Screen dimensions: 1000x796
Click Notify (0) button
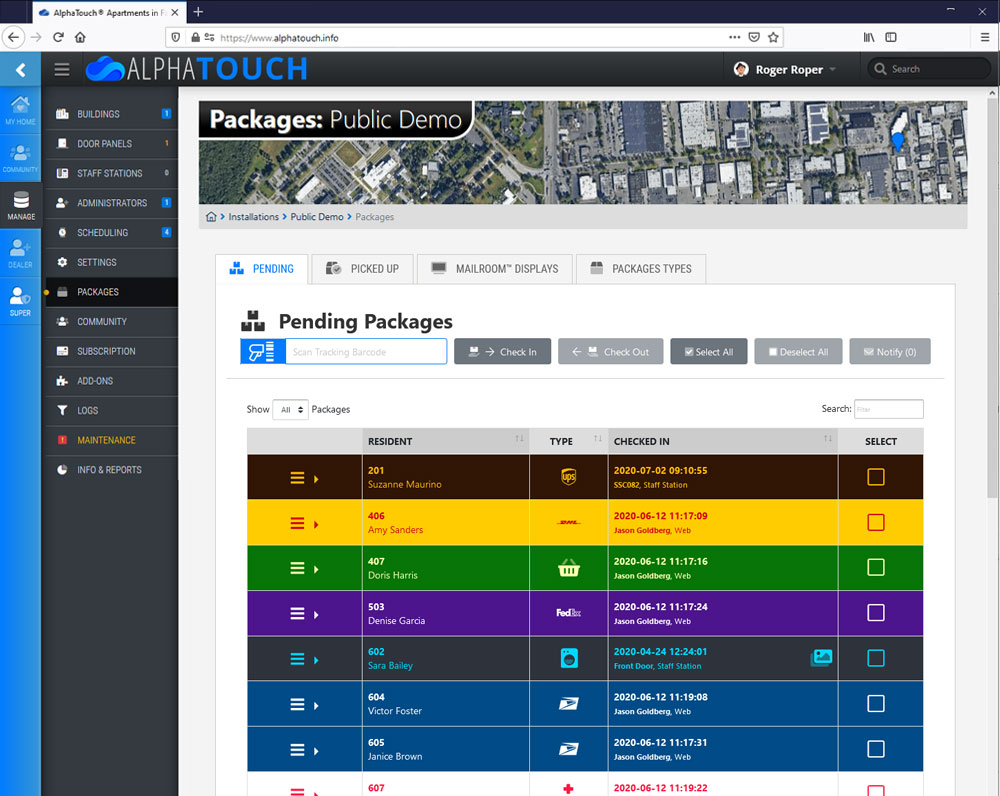[890, 351]
